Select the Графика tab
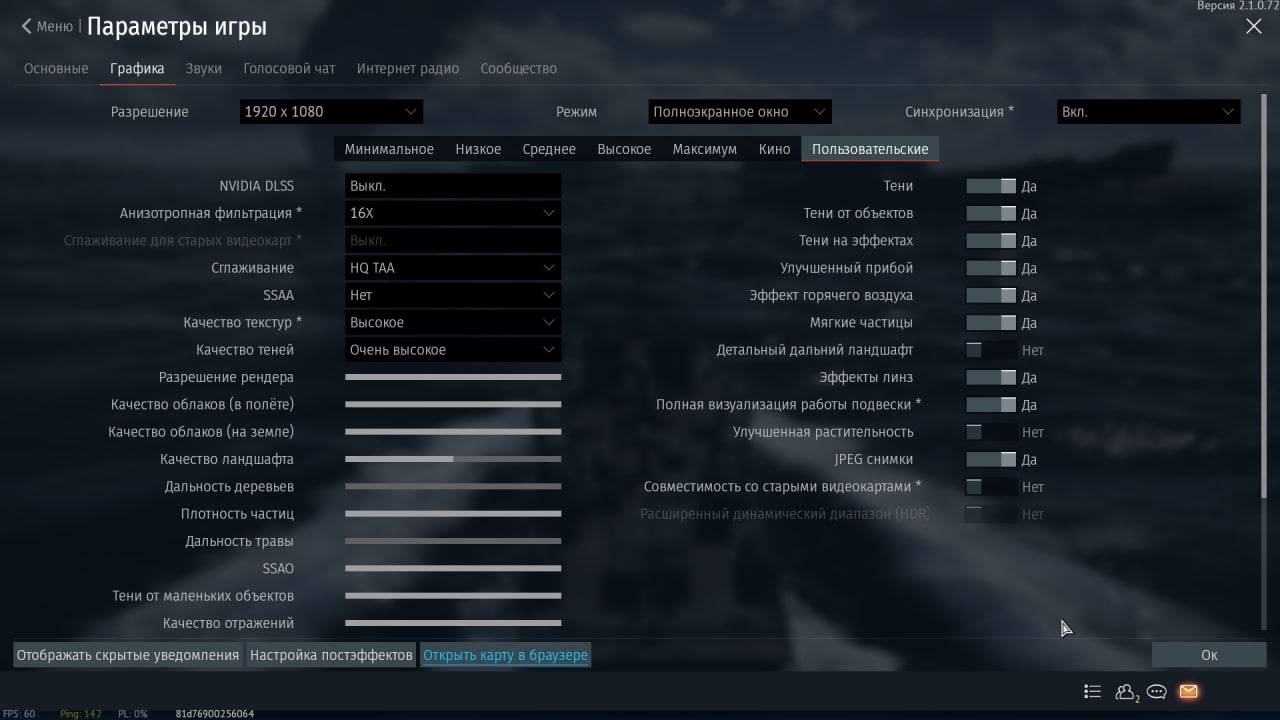The height and width of the screenshot is (720, 1280). pos(137,69)
